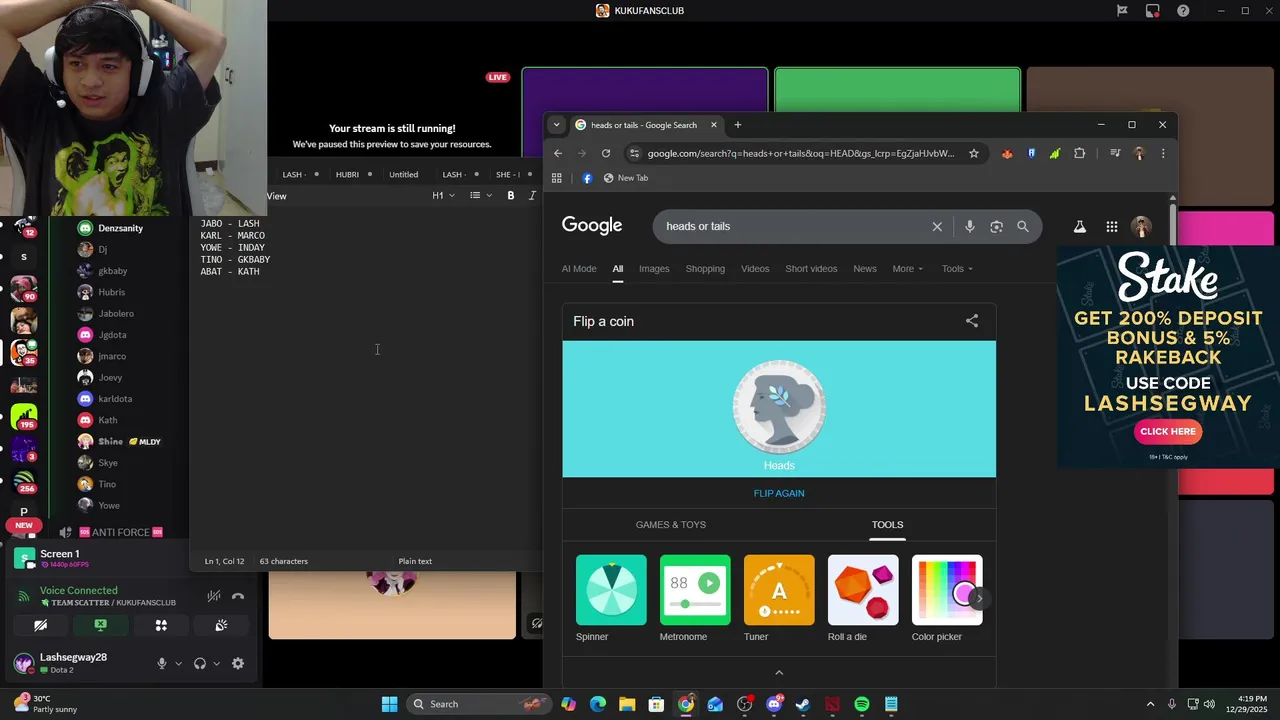The image size is (1280, 720).
Task: Open Chrome extensions puzzle icon
Action: [x=1079, y=153]
